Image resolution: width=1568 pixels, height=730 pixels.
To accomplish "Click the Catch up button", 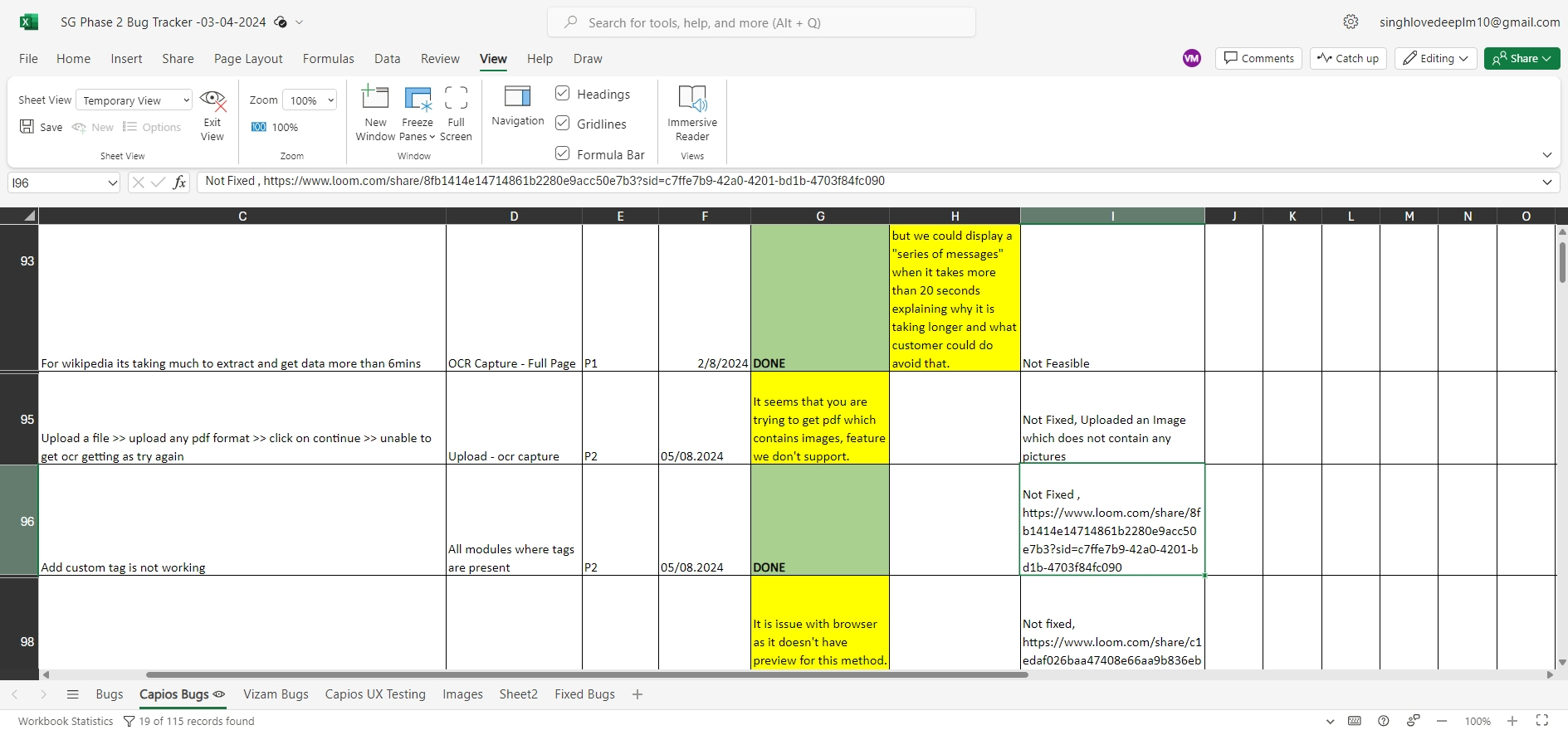I will [x=1348, y=58].
